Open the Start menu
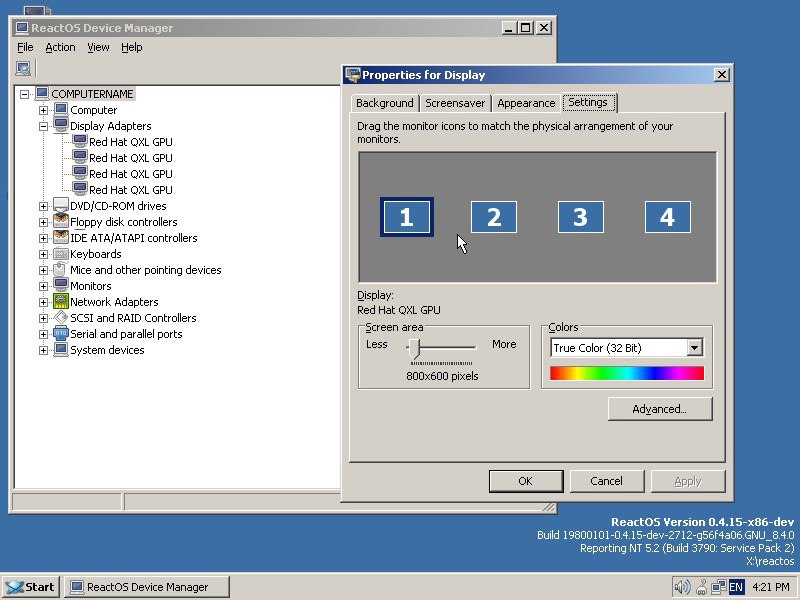800x600 pixels. pyautogui.click(x=31, y=587)
